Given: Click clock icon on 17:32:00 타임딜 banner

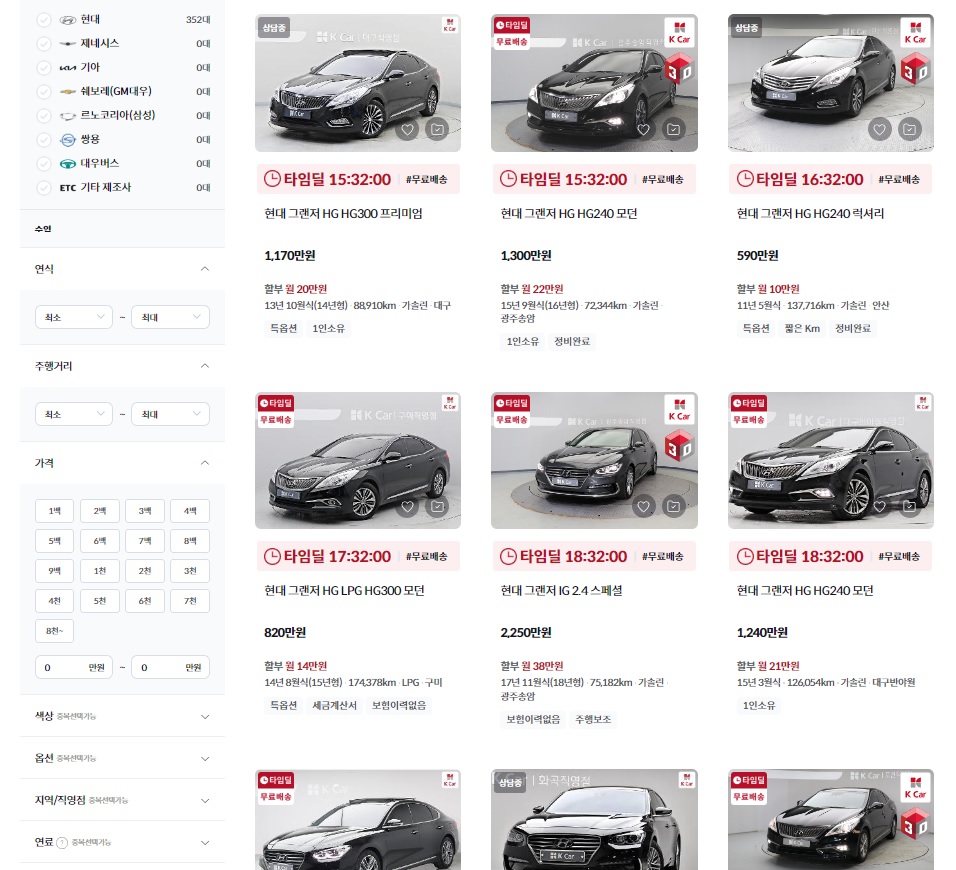Looking at the screenshot, I should (x=272, y=556).
